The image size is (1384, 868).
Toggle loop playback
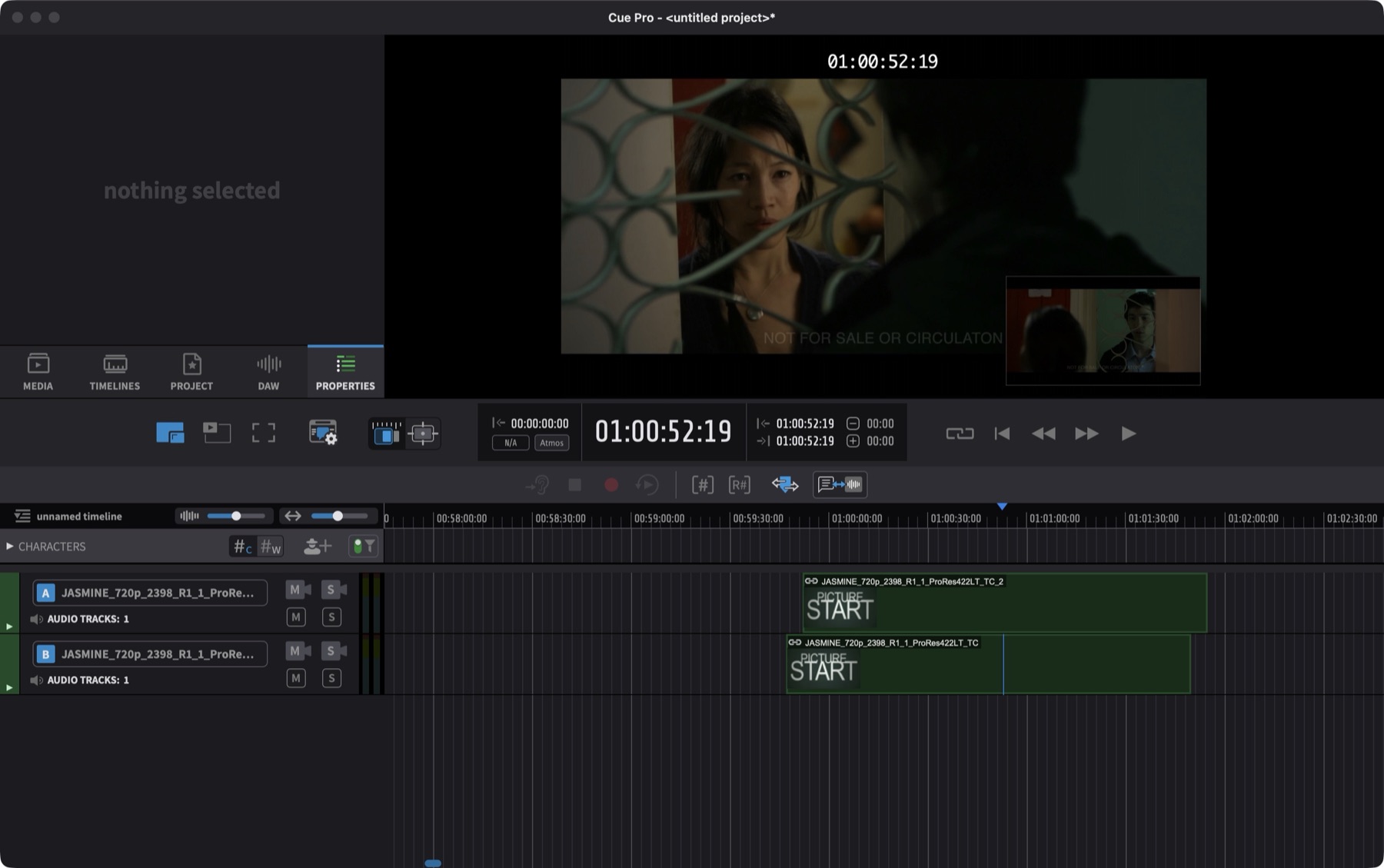pyautogui.click(x=960, y=434)
